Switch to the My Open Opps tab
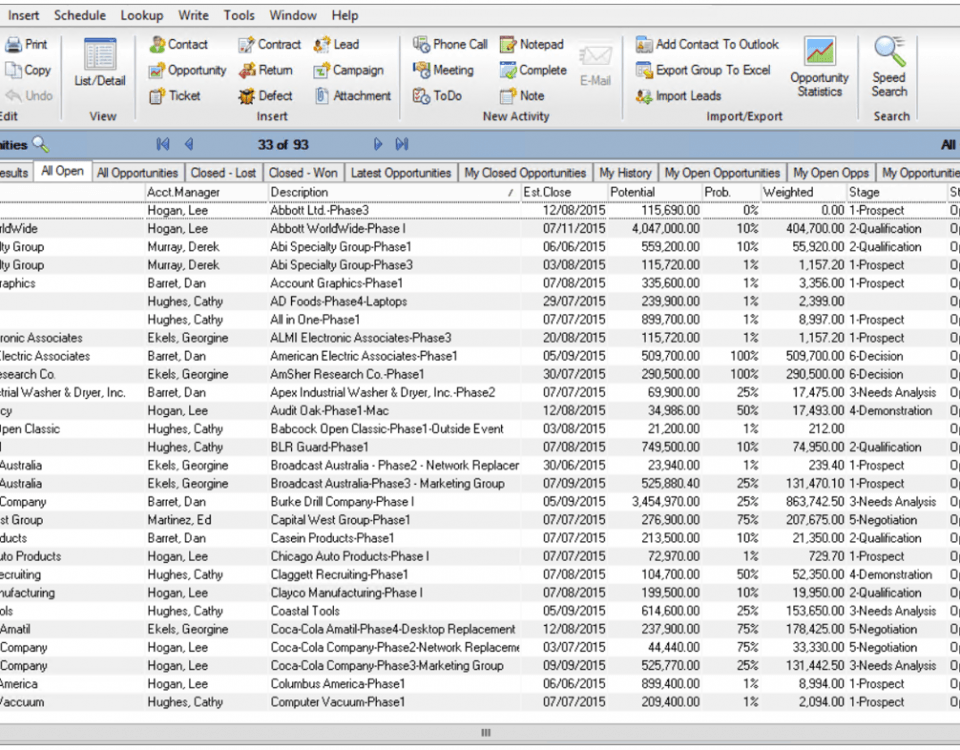The height and width of the screenshot is (750, 960). [831, 173]
